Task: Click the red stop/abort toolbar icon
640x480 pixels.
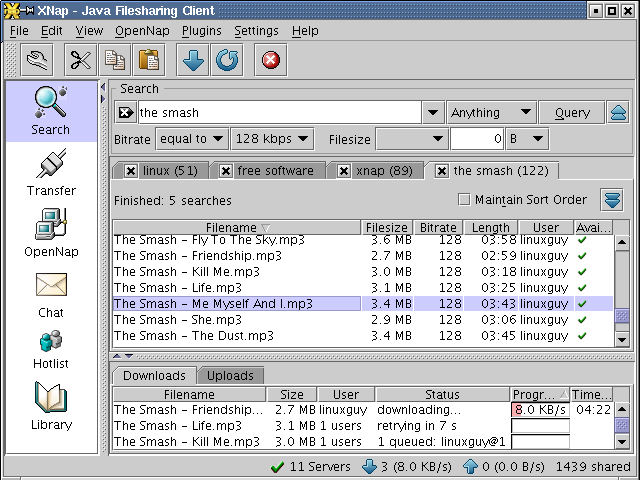Action: point(271,60)
